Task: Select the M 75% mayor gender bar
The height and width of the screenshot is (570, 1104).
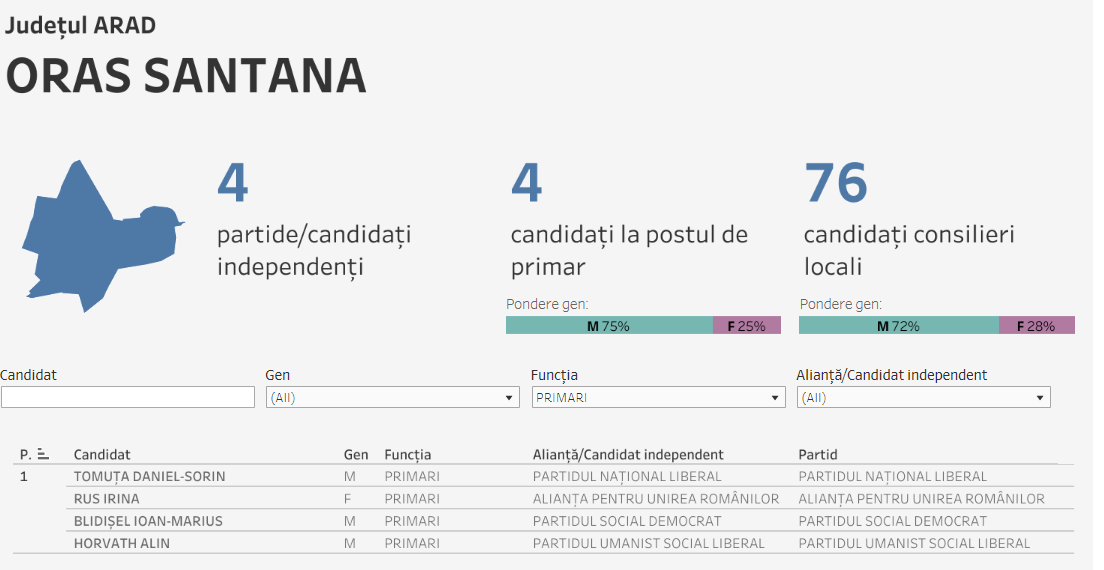Action: pos(609,325)
